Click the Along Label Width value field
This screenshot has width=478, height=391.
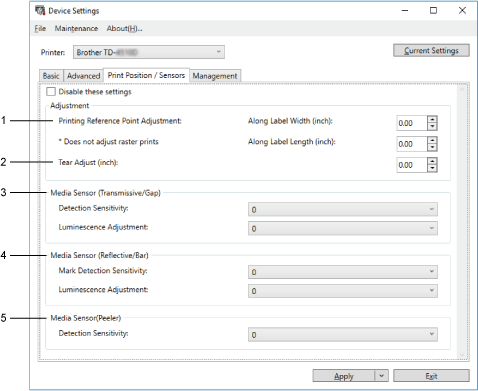tap(412, 123)
